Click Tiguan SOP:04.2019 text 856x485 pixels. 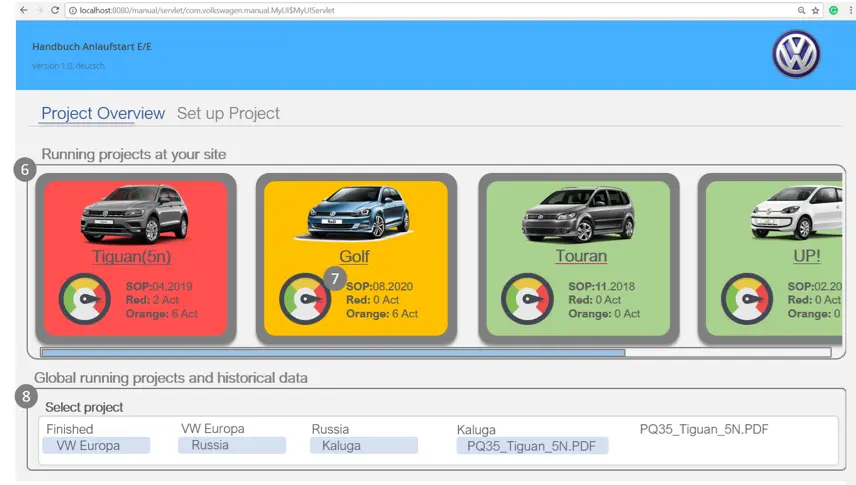click(159, 286)
